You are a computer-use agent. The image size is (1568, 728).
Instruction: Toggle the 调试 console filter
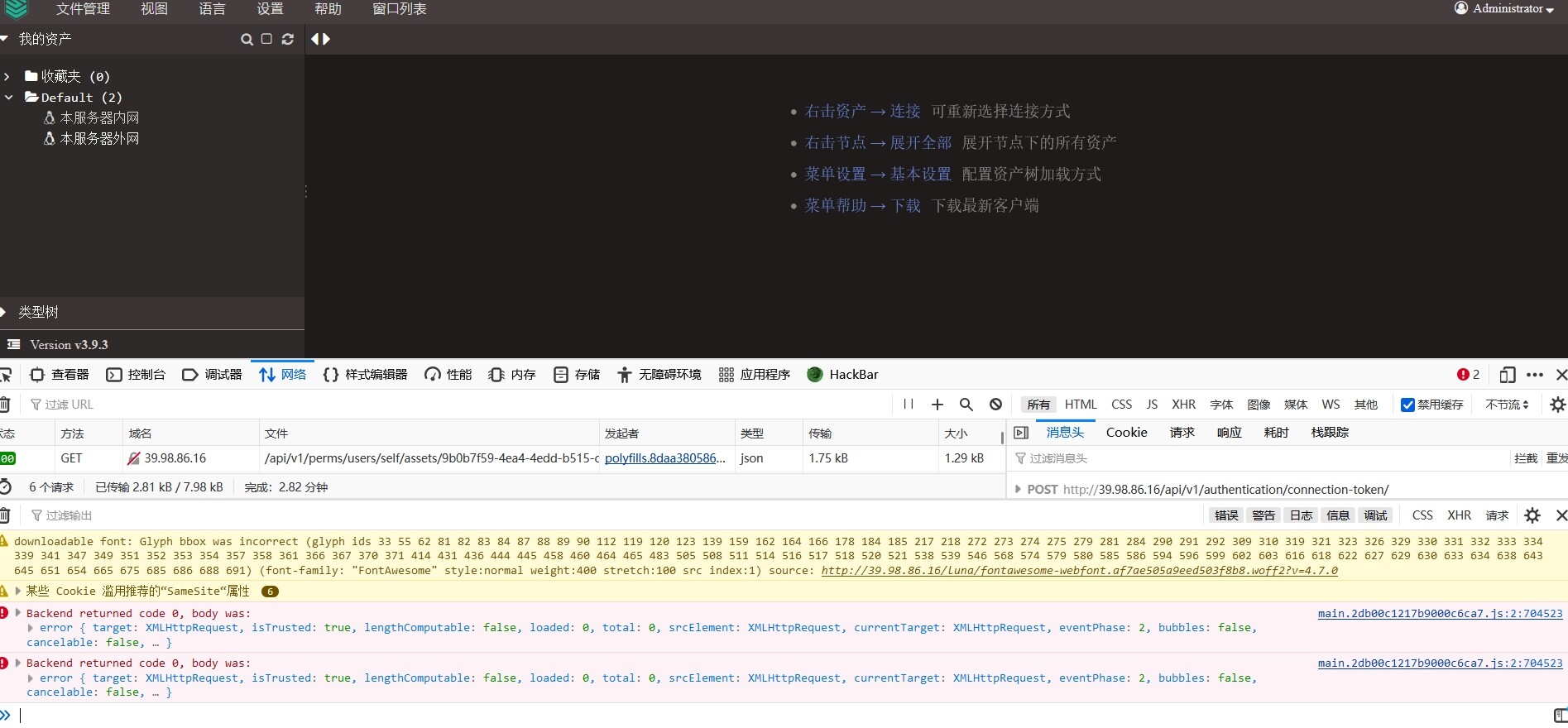tap(1375, 515)
